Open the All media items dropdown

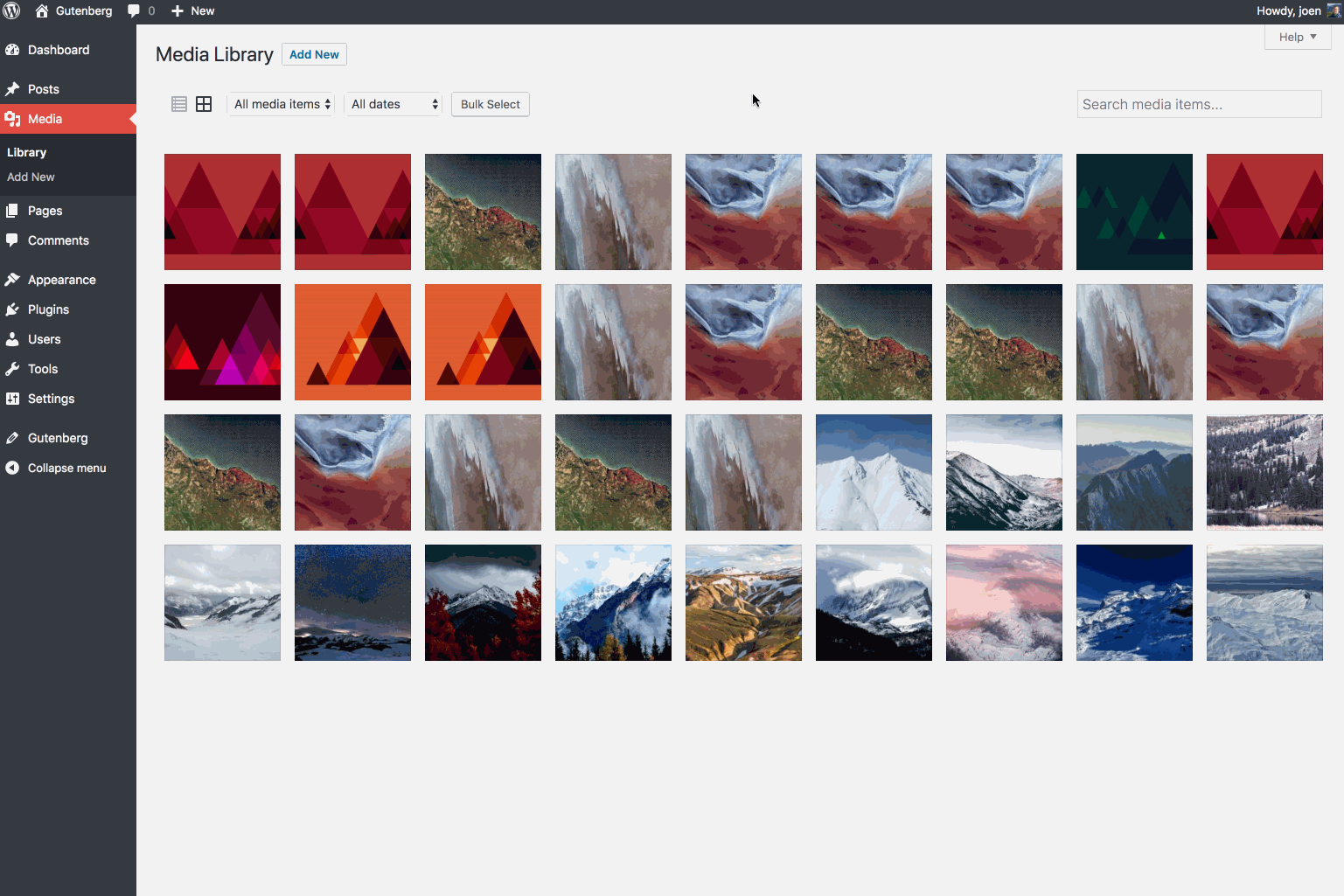(x=280, y=103)
